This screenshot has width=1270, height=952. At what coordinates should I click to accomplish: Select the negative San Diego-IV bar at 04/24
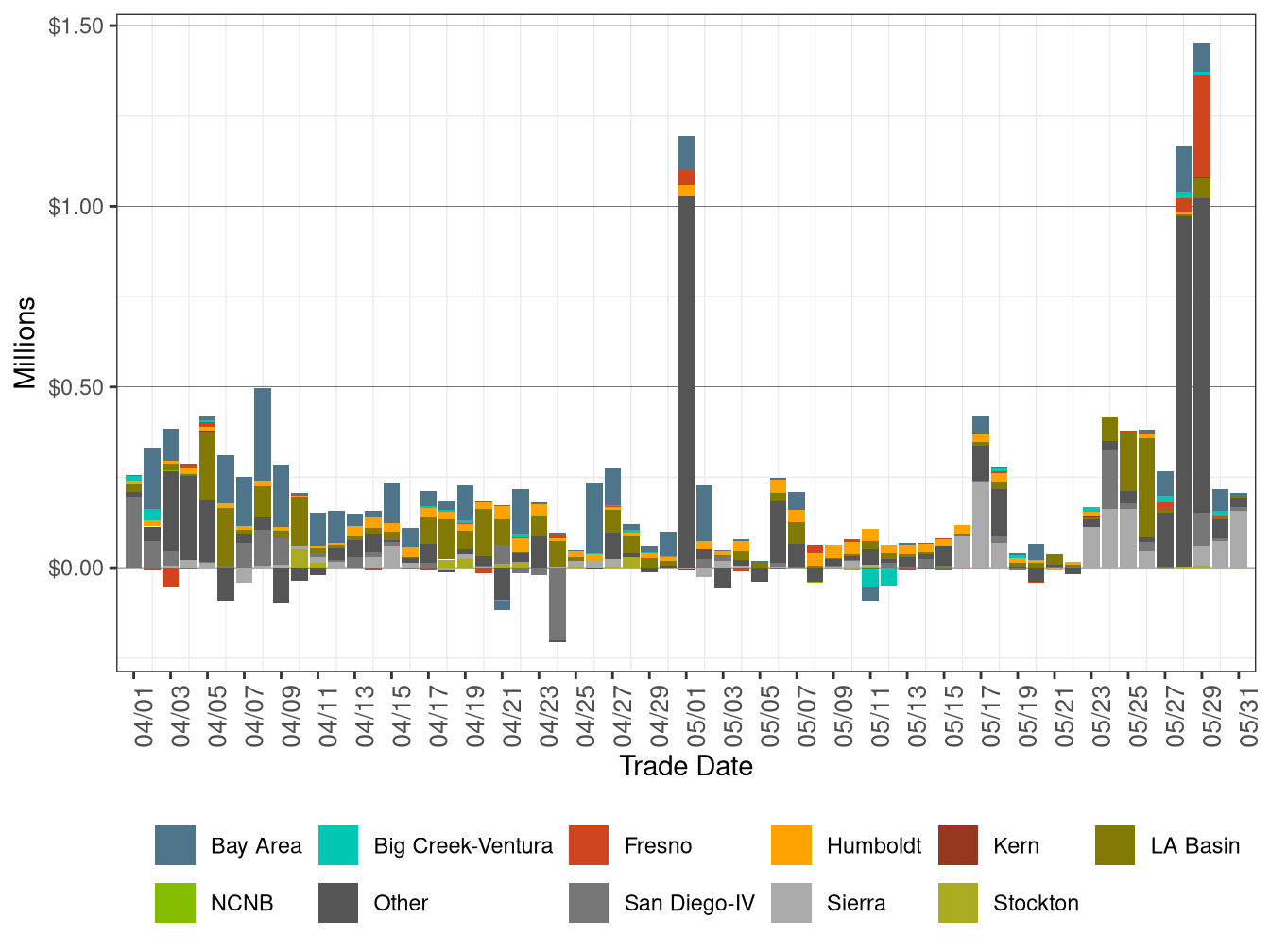click(558, 604)
